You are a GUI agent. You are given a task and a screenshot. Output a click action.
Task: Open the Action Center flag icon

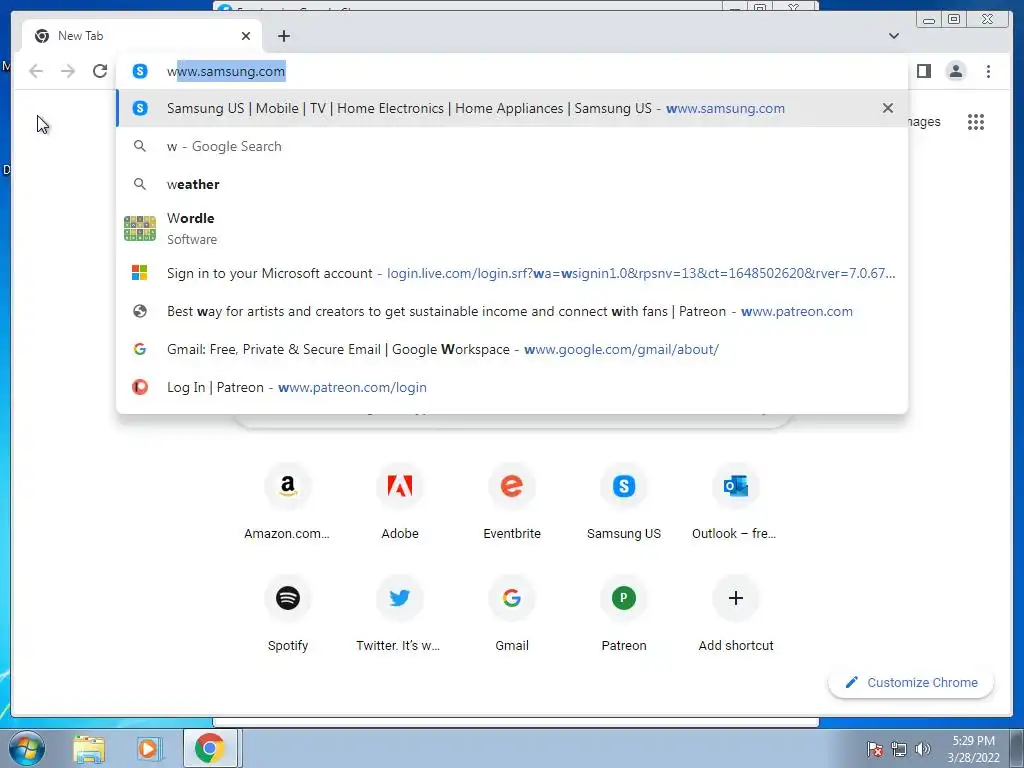[x=875, y=749]
